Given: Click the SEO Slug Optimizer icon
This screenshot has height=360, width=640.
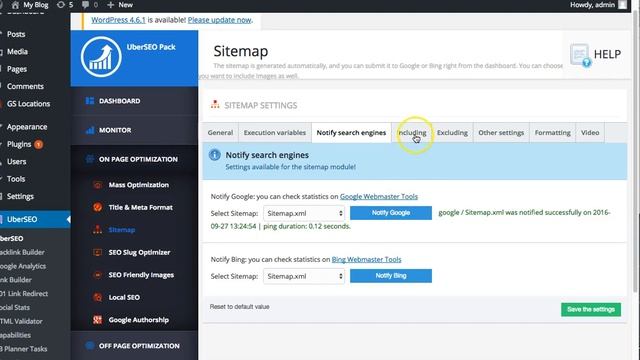Looking at the screenshot, I should (x=98, y=252).
